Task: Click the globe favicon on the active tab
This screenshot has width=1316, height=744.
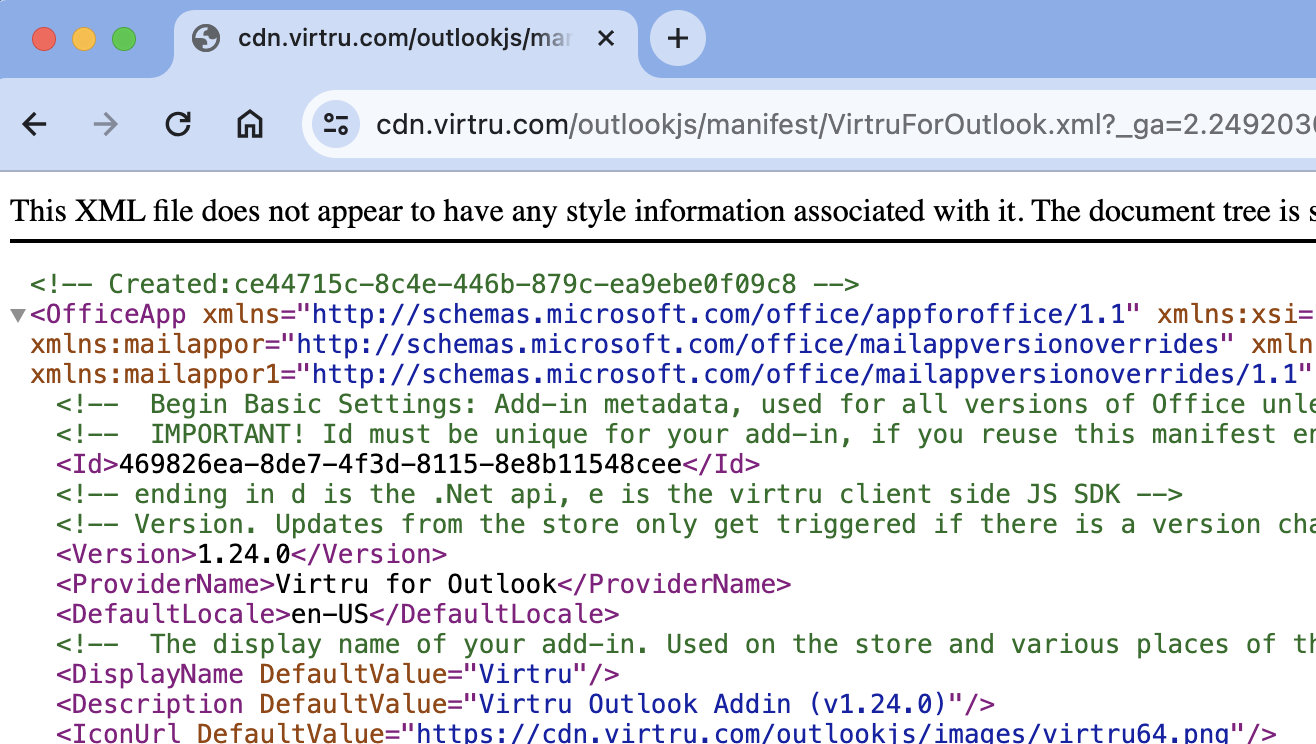Action: 208,38
